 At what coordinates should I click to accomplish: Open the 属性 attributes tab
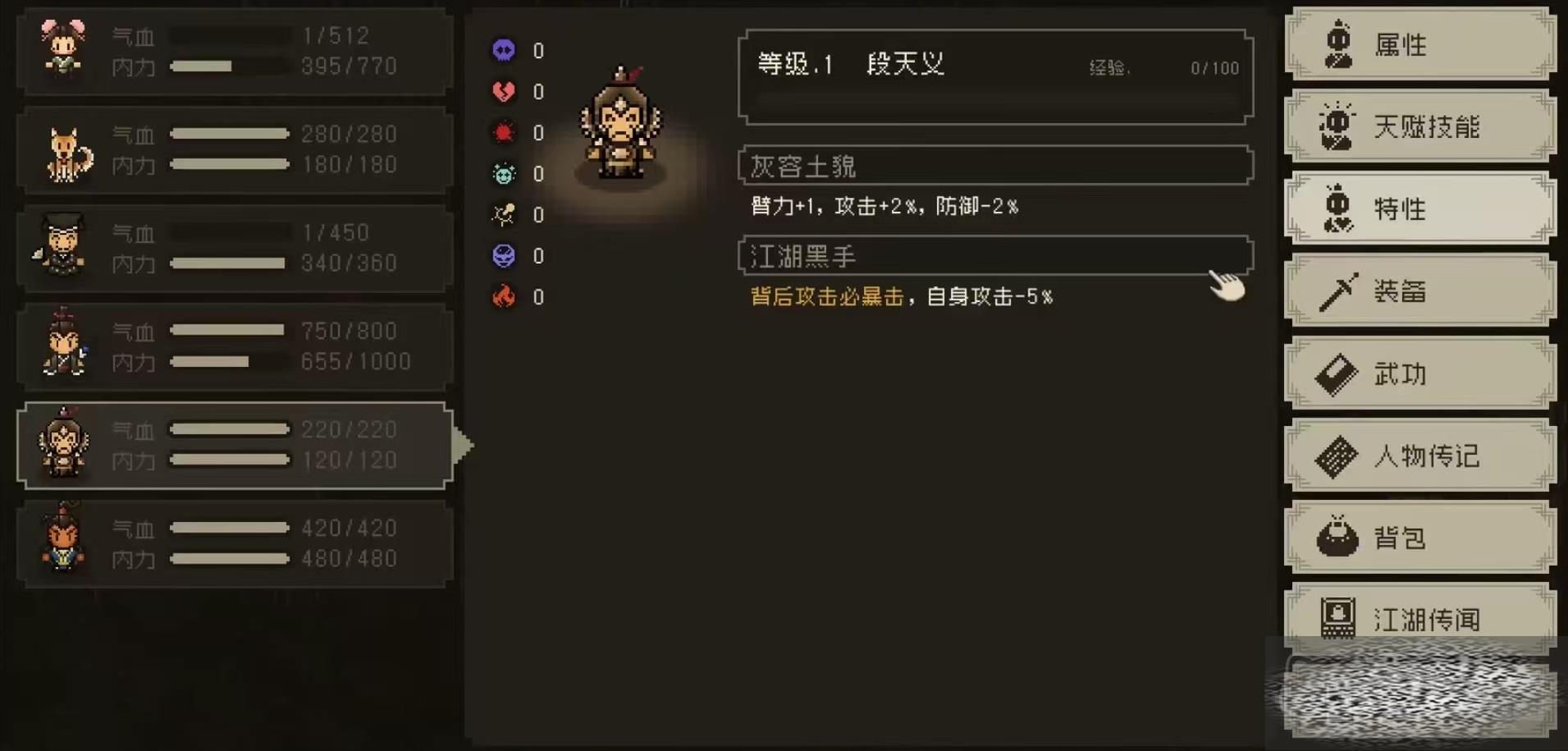pyautogui.click(x=1419, y=44)
